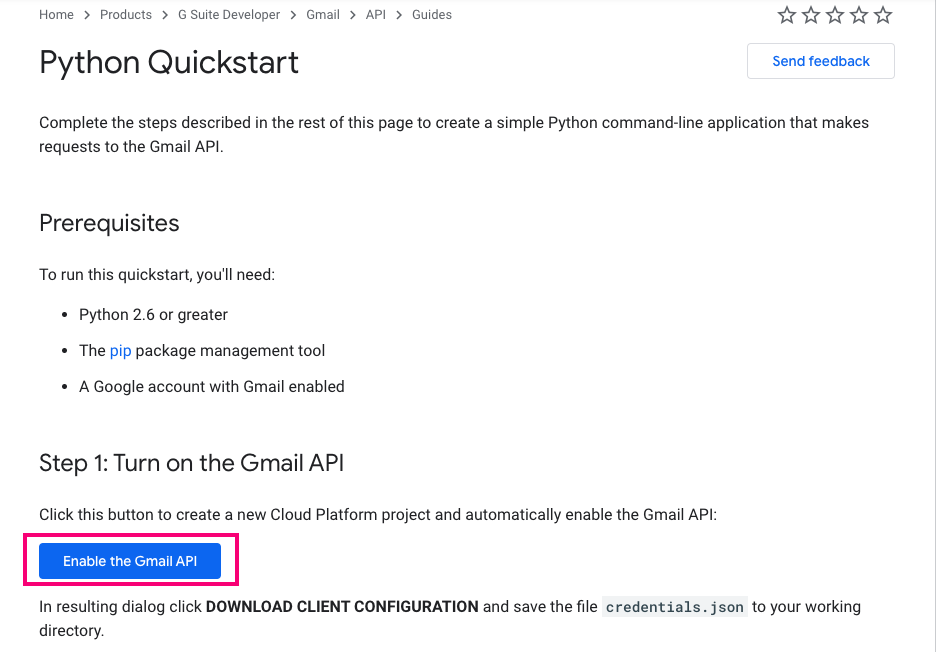Viewport: 936px width, 652px height.
Task: Select the API breadcrumb link
Action: 376,15
